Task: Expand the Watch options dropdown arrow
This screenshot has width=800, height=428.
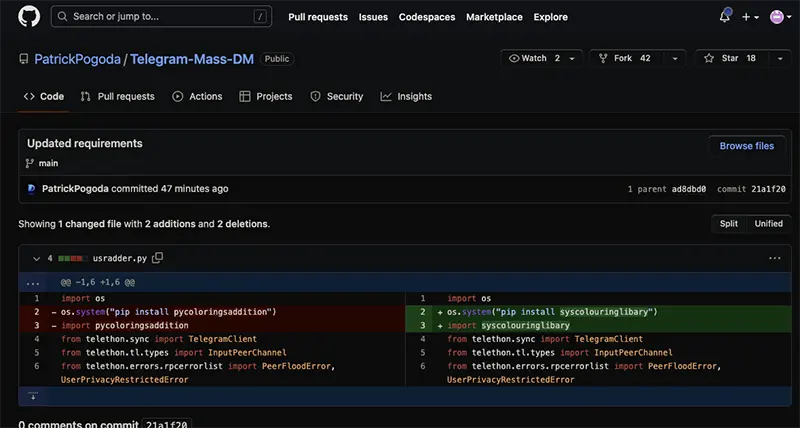Action: coord(572,59)
